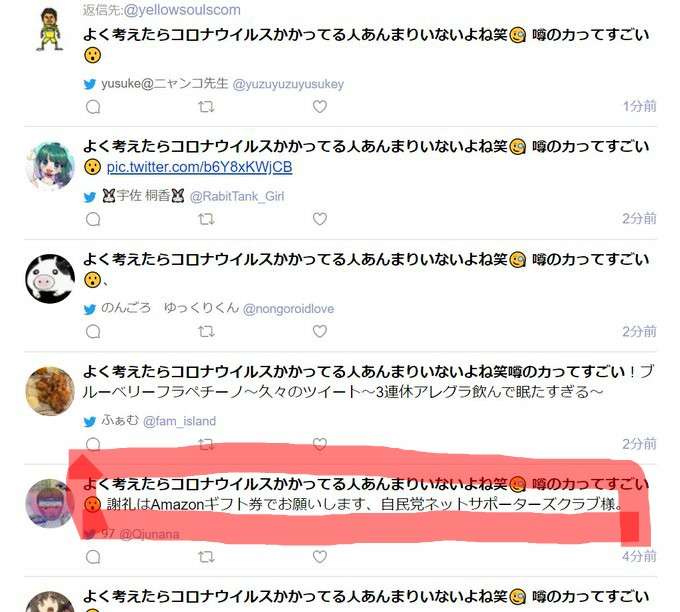The image size is (680, 612).
Task: Visit the @RabitTank_Girl profile handle
Action: (x=237, y=196)
